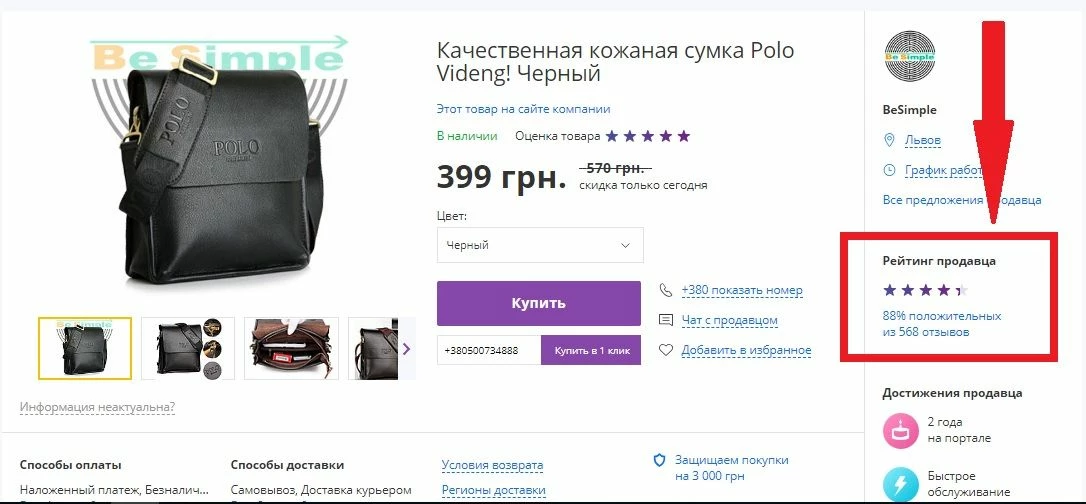The height and width of the screenshot is (504, 1086).
Task: Click the next thumbnails arrow
Action: click(407, 349)
